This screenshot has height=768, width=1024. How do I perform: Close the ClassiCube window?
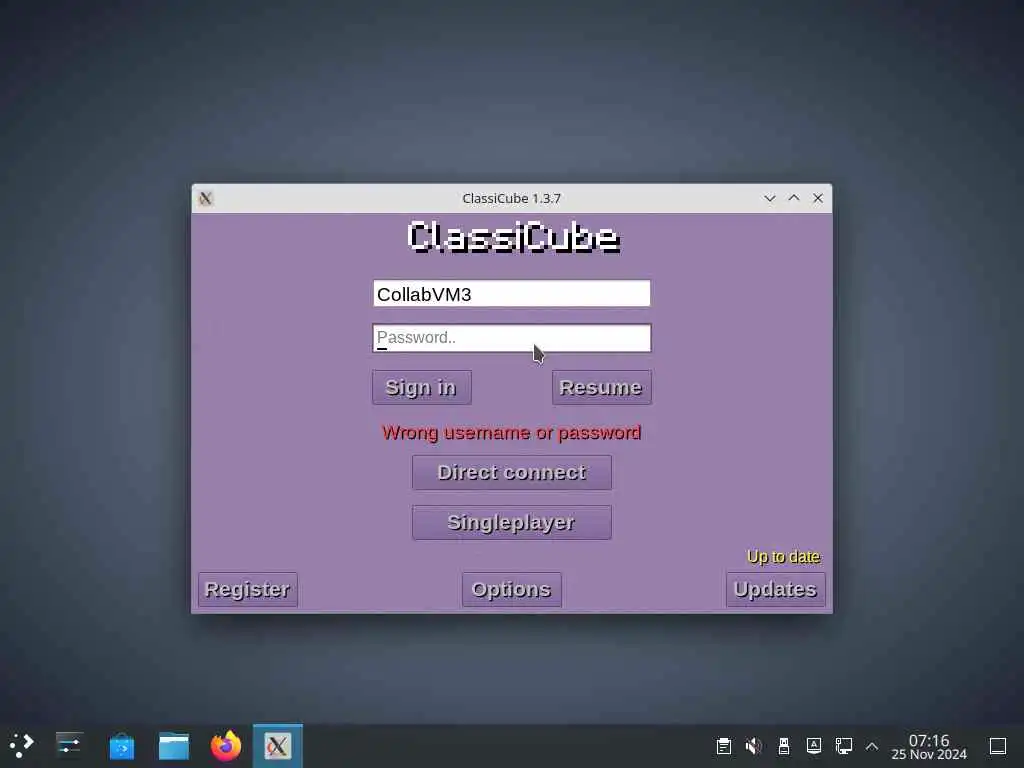coord(818,198)
